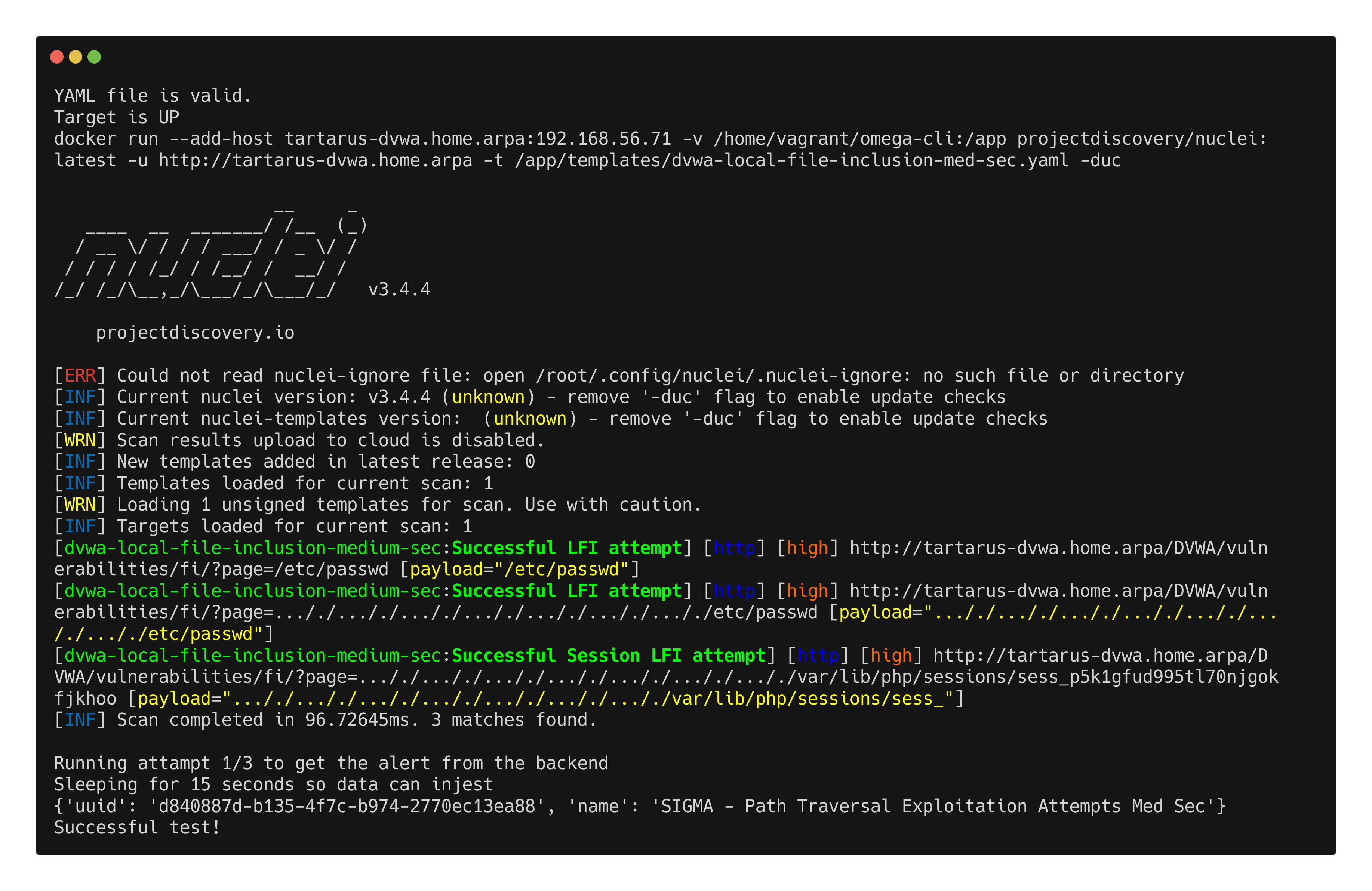Click the first yellow WRN tag

(80, 440)
